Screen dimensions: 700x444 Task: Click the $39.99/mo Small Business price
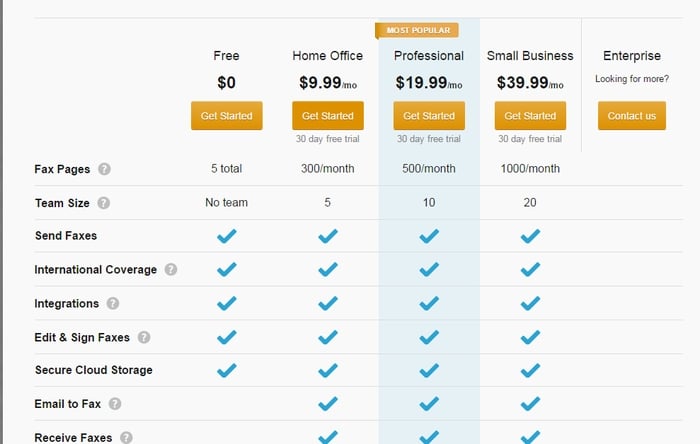pyautogui.click(x=530, y=83)
